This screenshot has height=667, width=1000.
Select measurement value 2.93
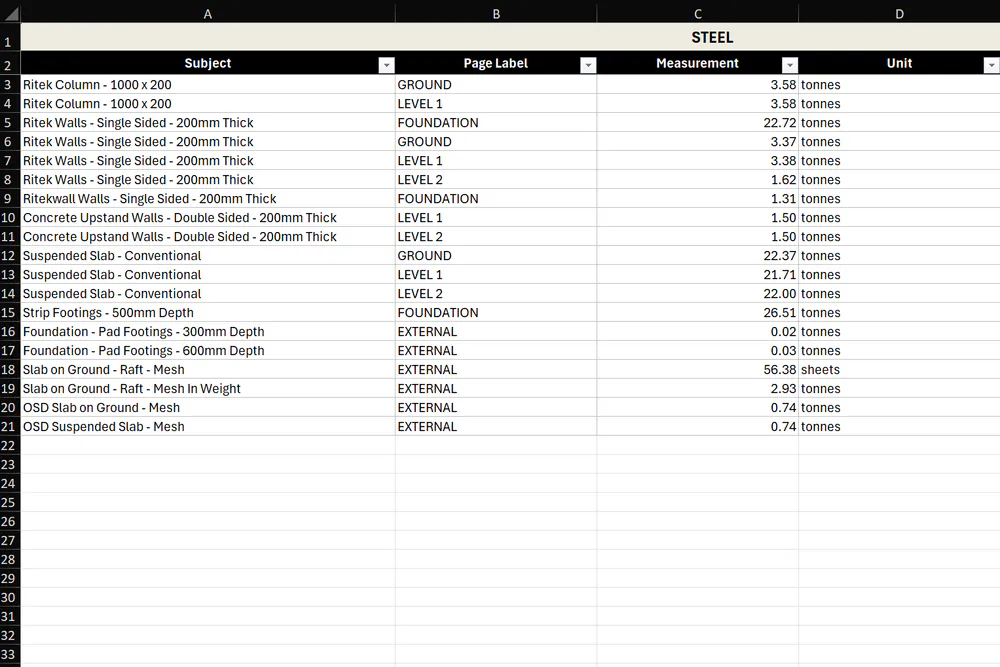click(698, 388)
